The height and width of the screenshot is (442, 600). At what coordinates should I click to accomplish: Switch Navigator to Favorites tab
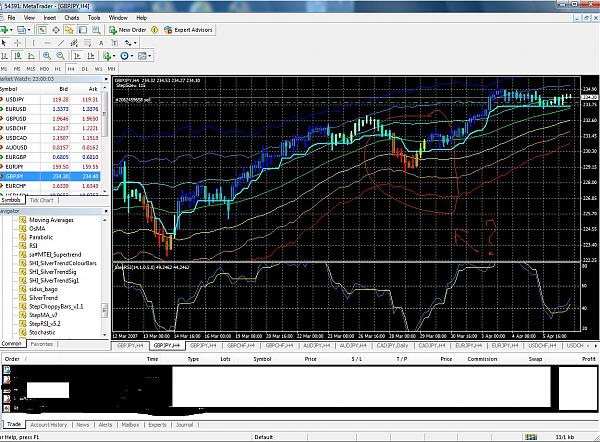pos(41,344)
